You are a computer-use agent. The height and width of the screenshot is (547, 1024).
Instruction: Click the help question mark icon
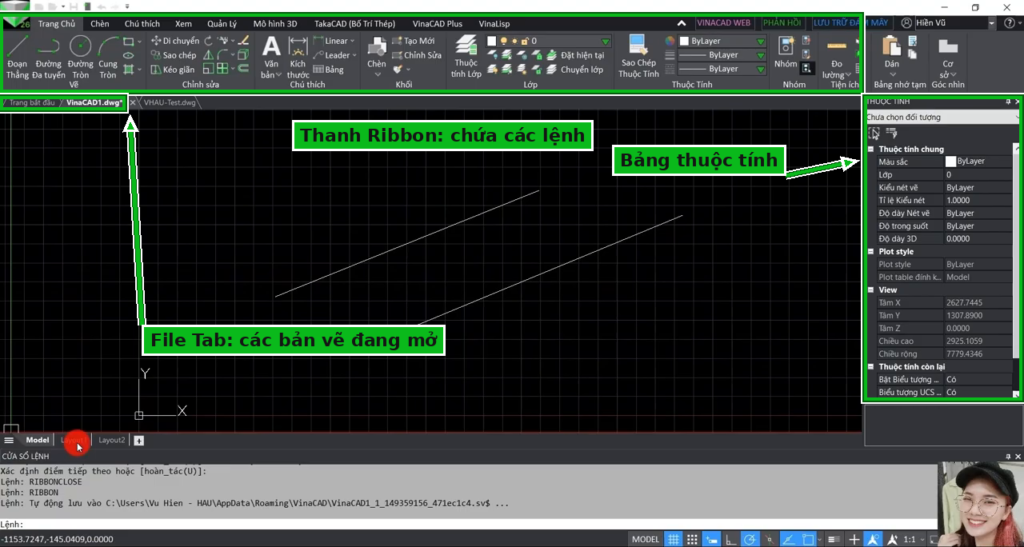(x=1009, y=23)
